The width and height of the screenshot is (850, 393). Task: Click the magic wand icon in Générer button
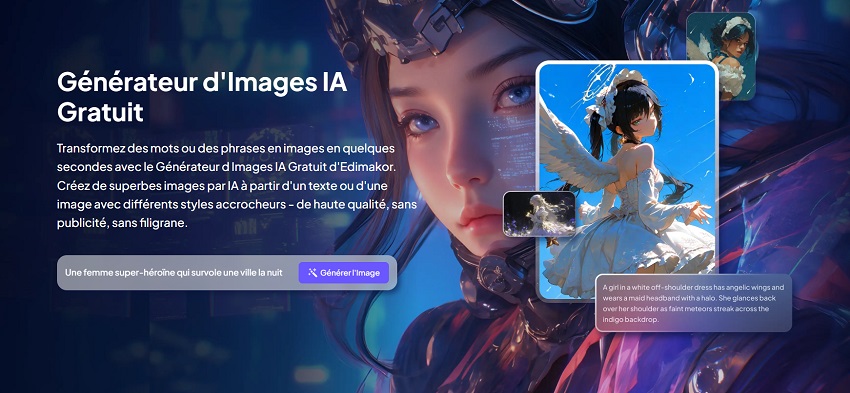(x=312, y=273)
